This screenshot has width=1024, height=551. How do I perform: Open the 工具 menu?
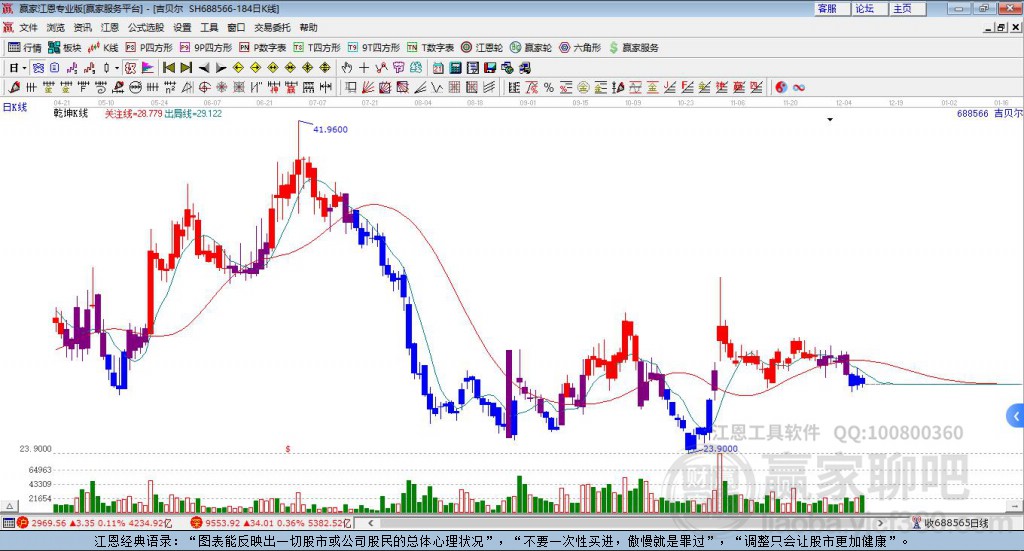point(209,27)
